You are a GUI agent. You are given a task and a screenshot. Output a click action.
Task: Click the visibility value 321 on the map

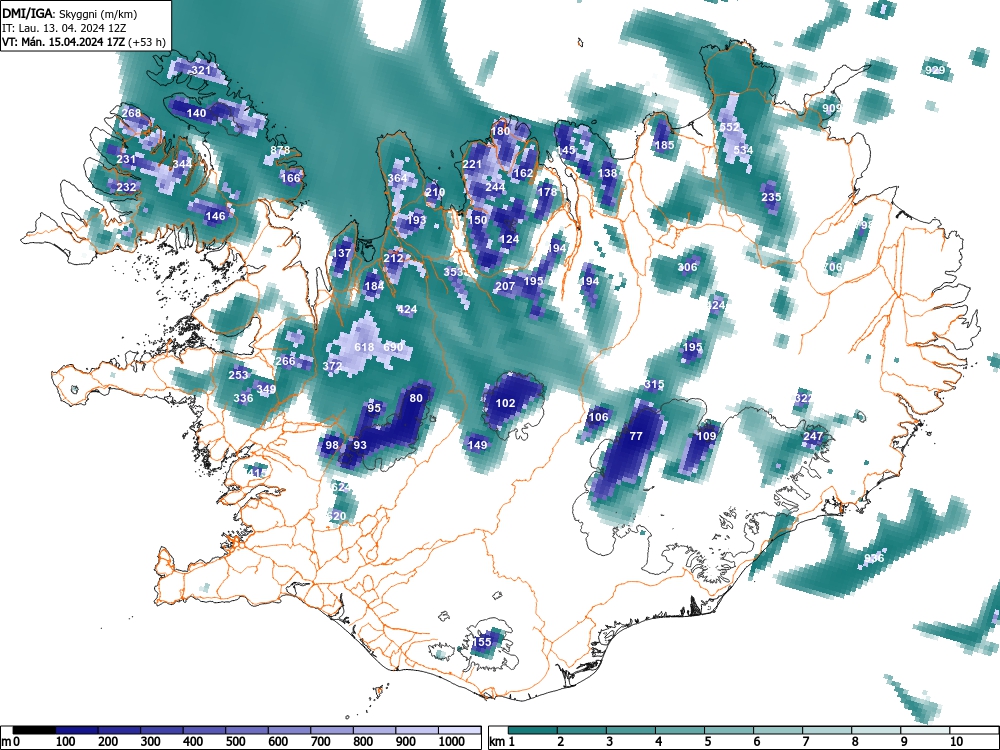click(201, 70)
